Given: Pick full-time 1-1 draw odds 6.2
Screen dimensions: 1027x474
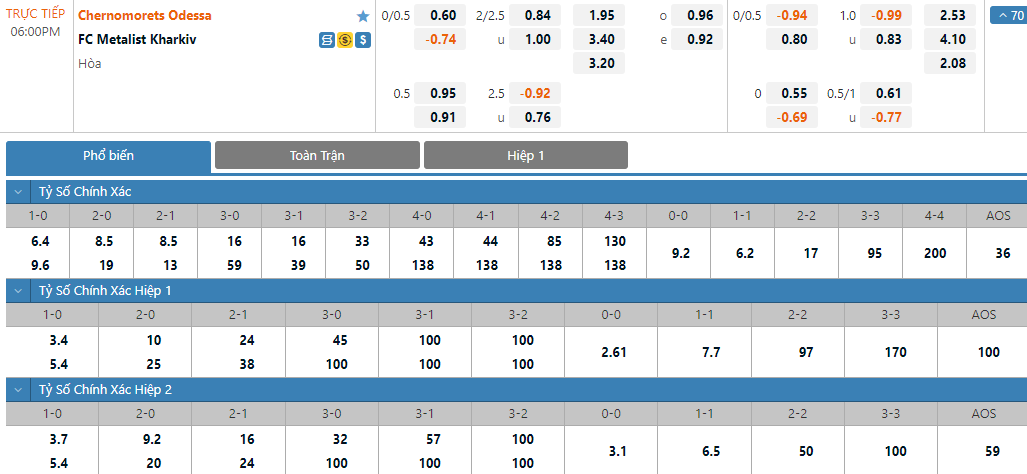Looking at the screenshot, I should [x=745, y=253].
